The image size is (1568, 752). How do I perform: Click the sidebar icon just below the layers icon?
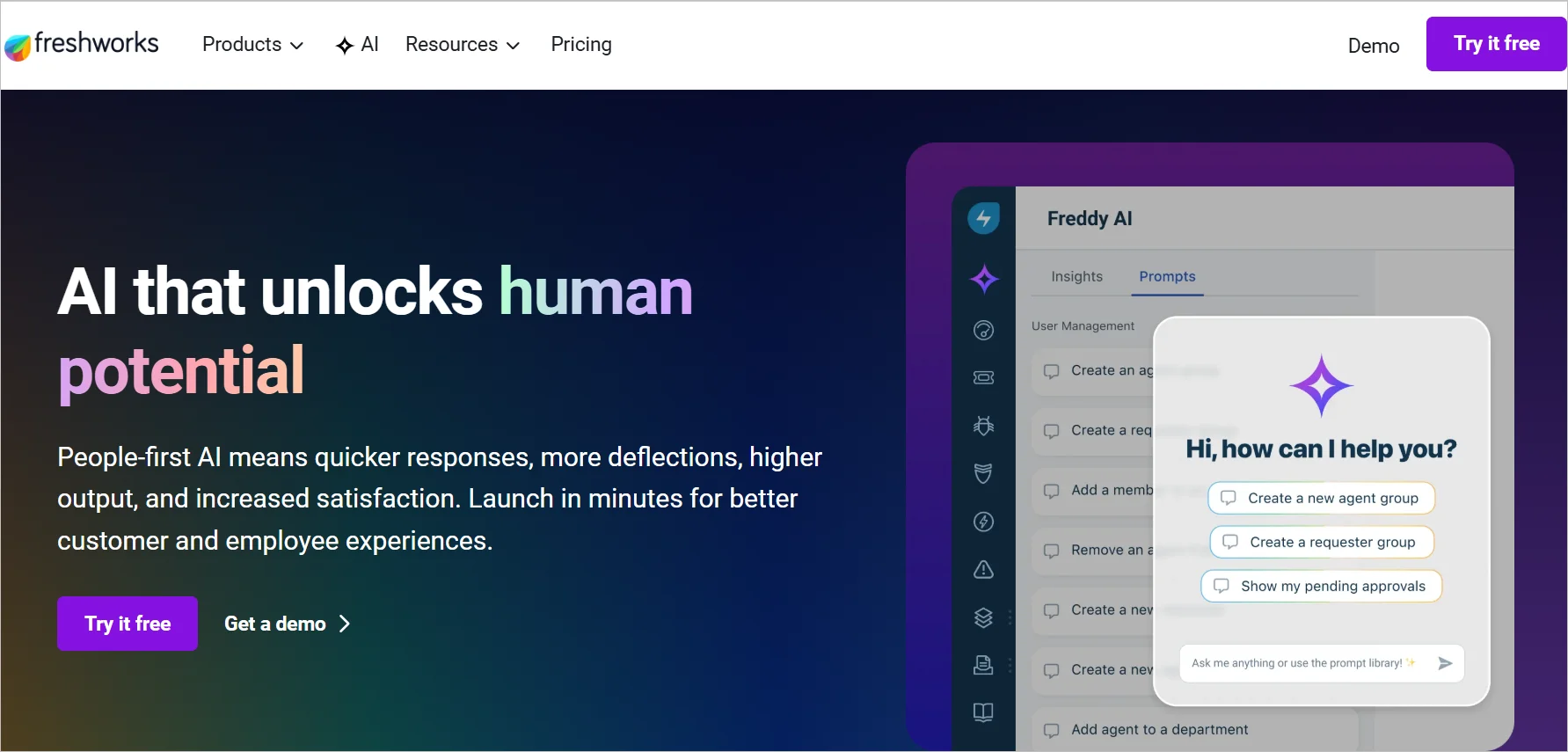click(x=983, y=665)
